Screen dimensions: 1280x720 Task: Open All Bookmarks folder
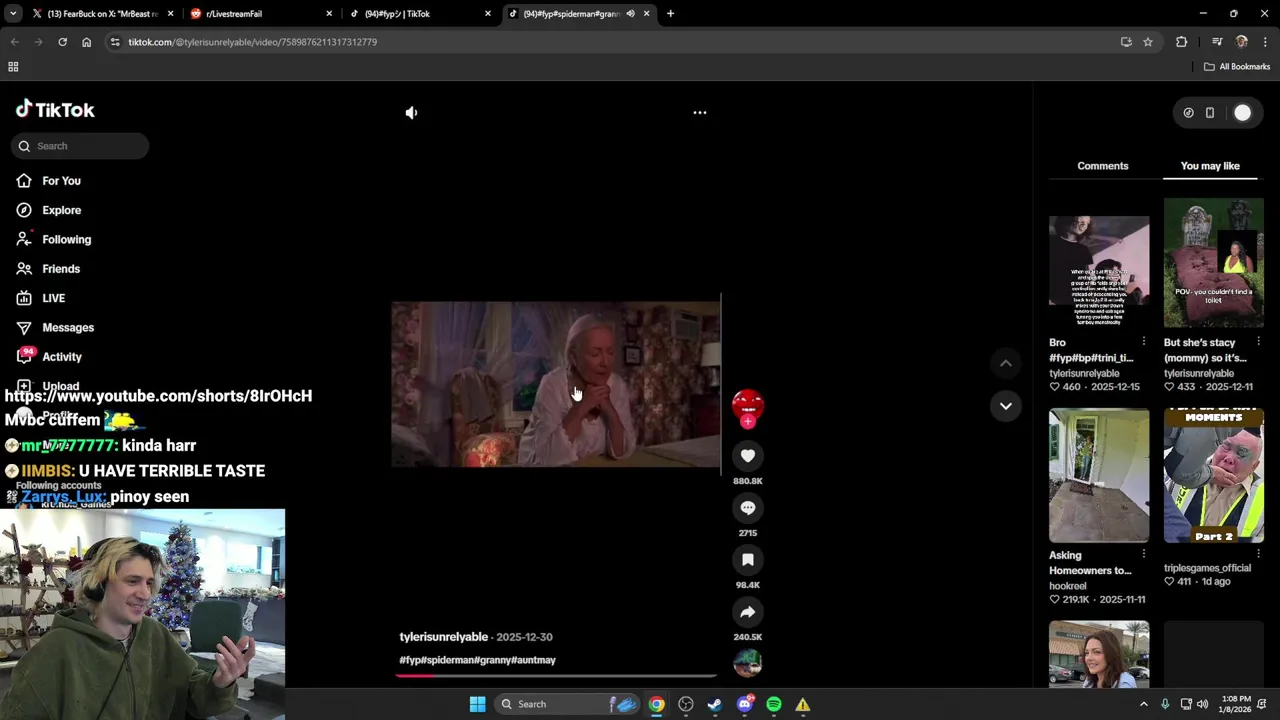point(1237,67)
